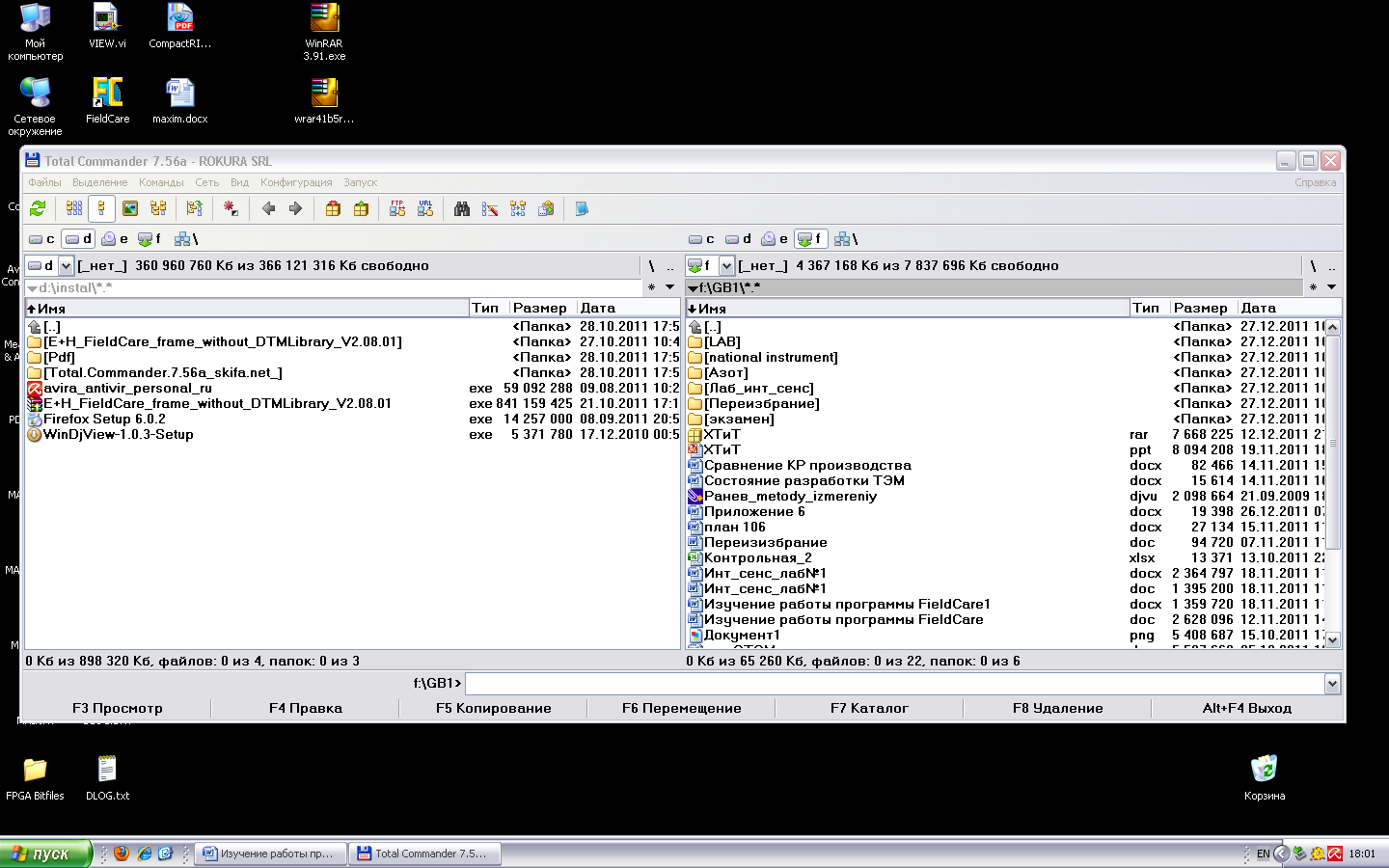Image resolution: width=1389 pixels, height=868 pixels.
Task: Switch to brief file names view
Action: (74, 208)
